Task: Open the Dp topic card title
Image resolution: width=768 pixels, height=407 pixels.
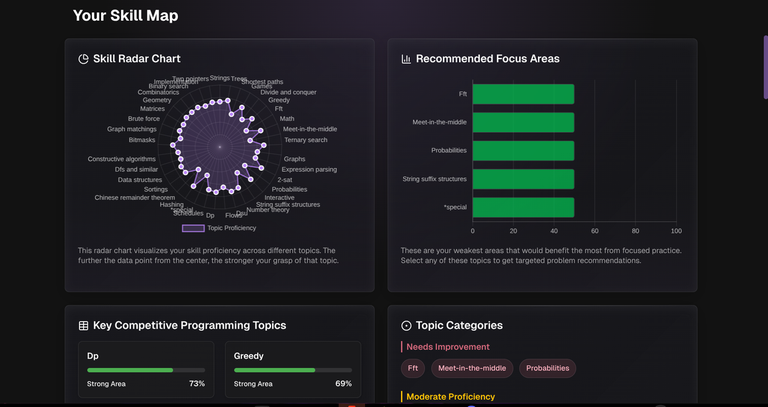Action: click(x=93, y=356)
